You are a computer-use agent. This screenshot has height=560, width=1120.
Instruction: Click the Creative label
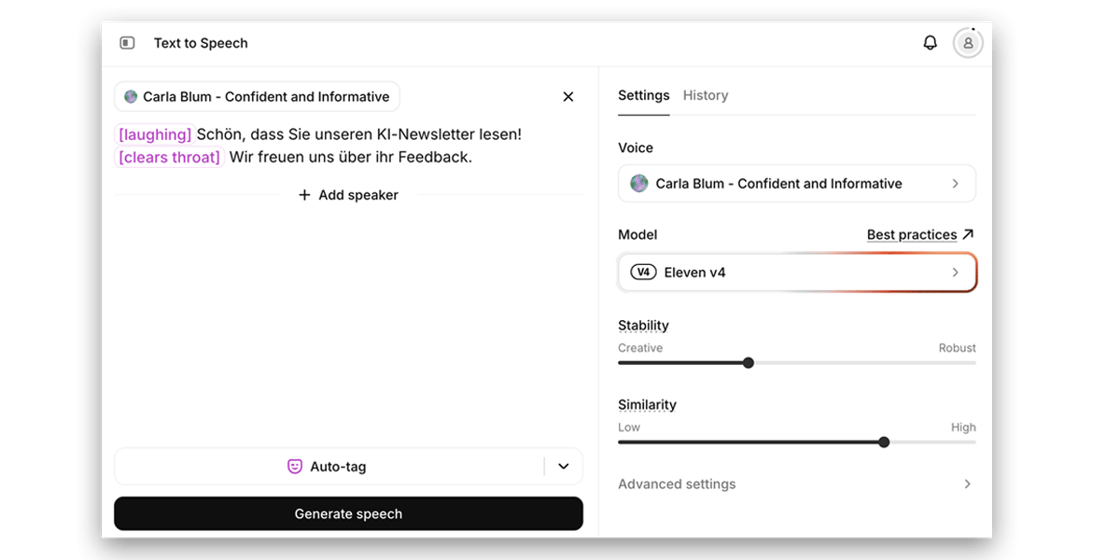[x=640, y=348]
